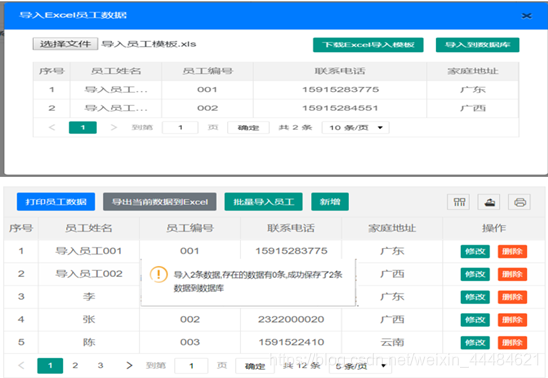Click the warning icon in import result message
The image size is (548, 378).
[x=158, y=274]
